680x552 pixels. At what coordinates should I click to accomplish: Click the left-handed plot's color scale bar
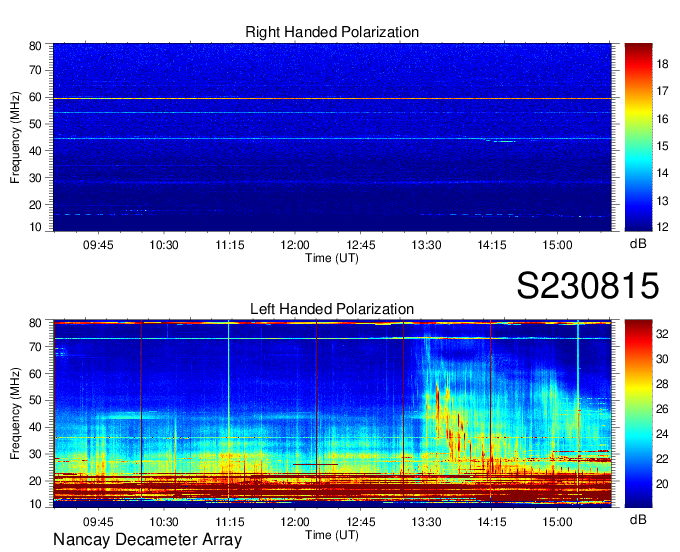coord(638,414)
